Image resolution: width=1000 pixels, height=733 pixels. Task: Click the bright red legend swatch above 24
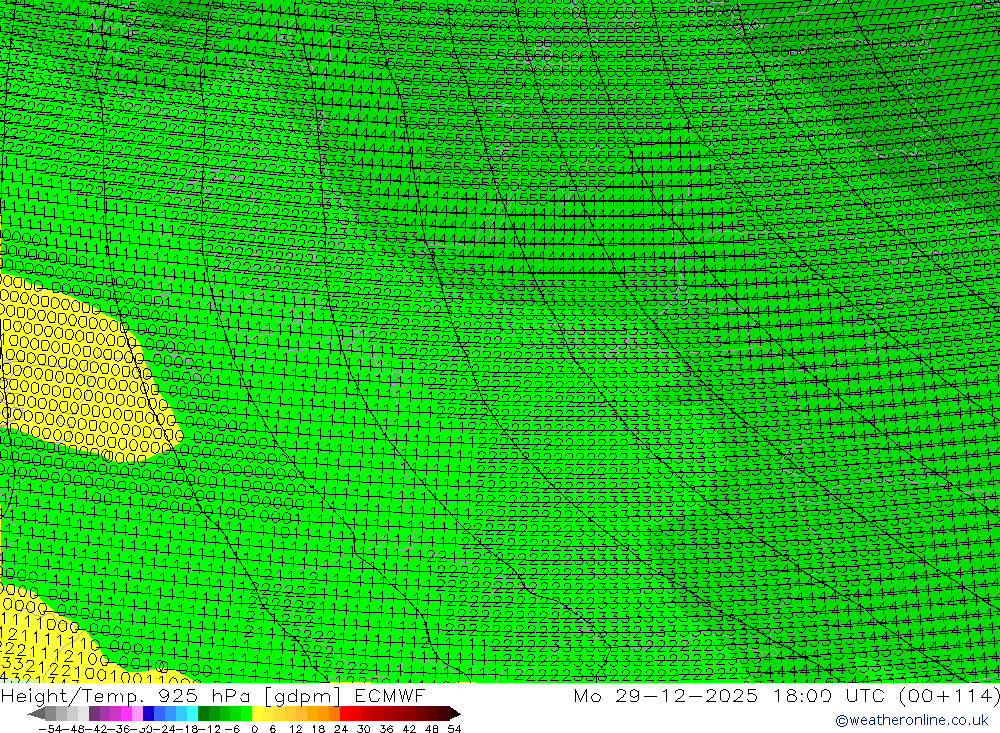345,713
